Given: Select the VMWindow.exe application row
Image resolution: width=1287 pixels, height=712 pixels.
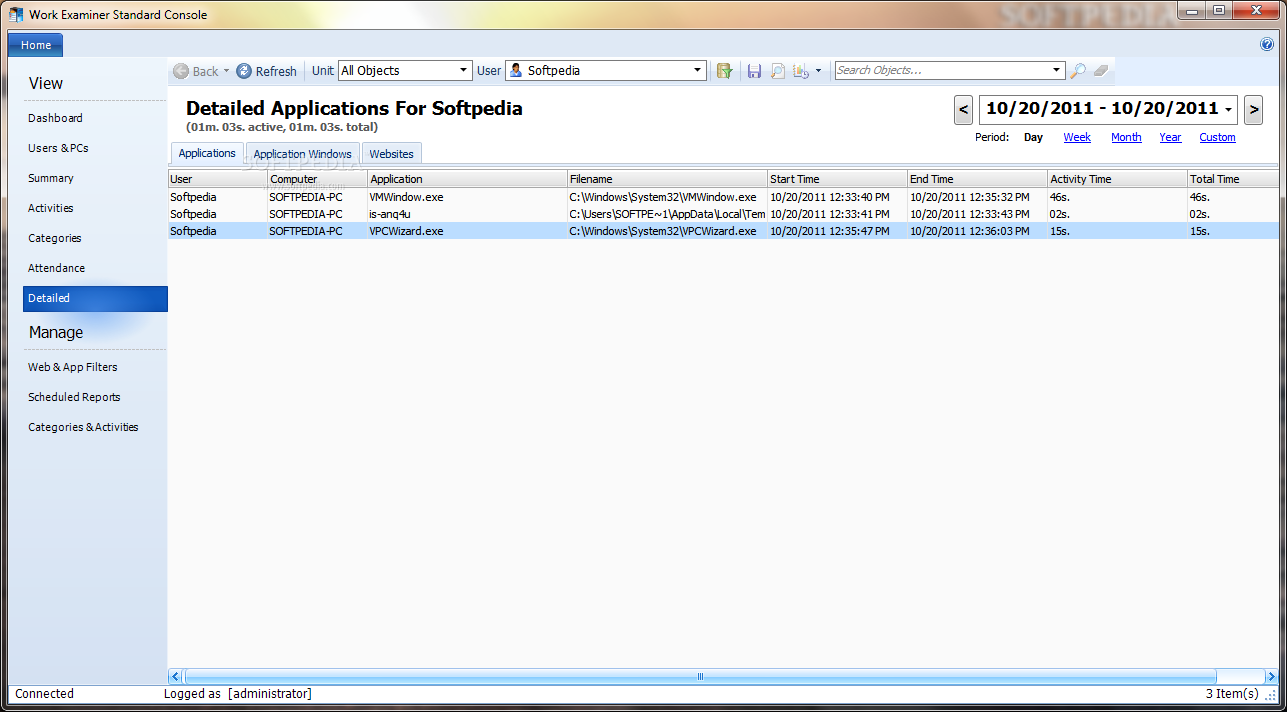Looking at the screenshot, I should tap(723, 197).
